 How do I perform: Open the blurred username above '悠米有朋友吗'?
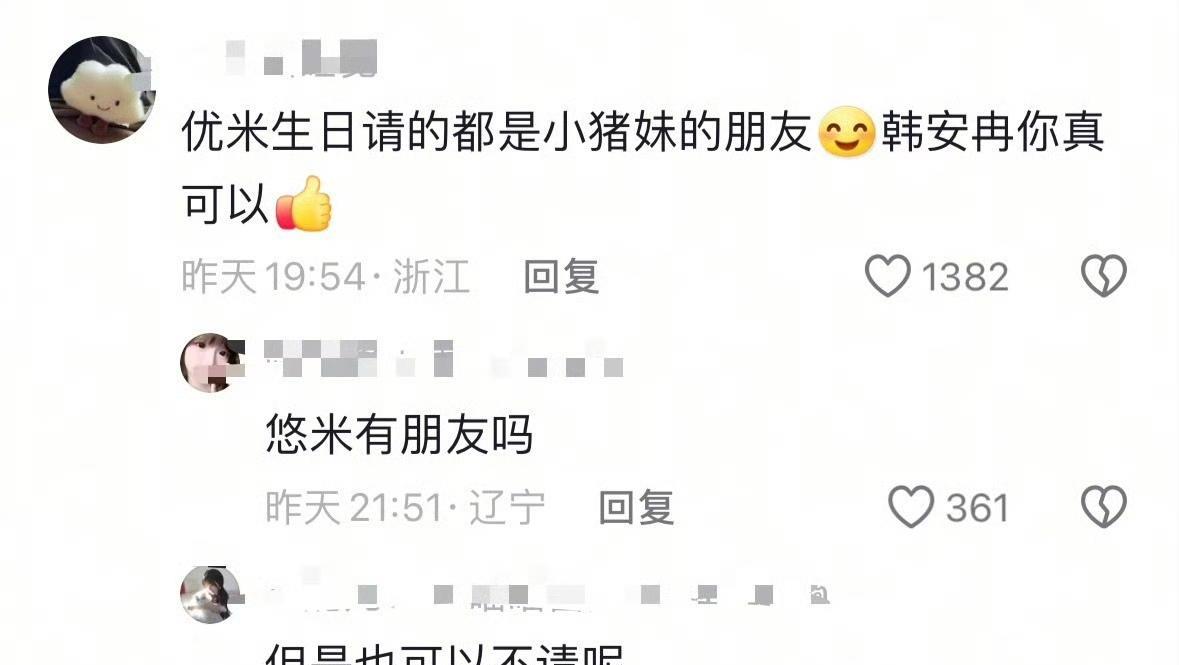[x=444, y=358]
